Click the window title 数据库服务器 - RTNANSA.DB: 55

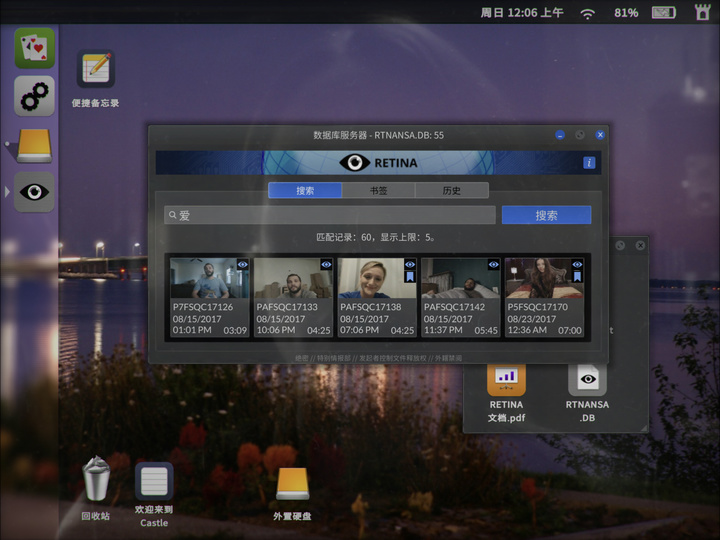(378, 135)
